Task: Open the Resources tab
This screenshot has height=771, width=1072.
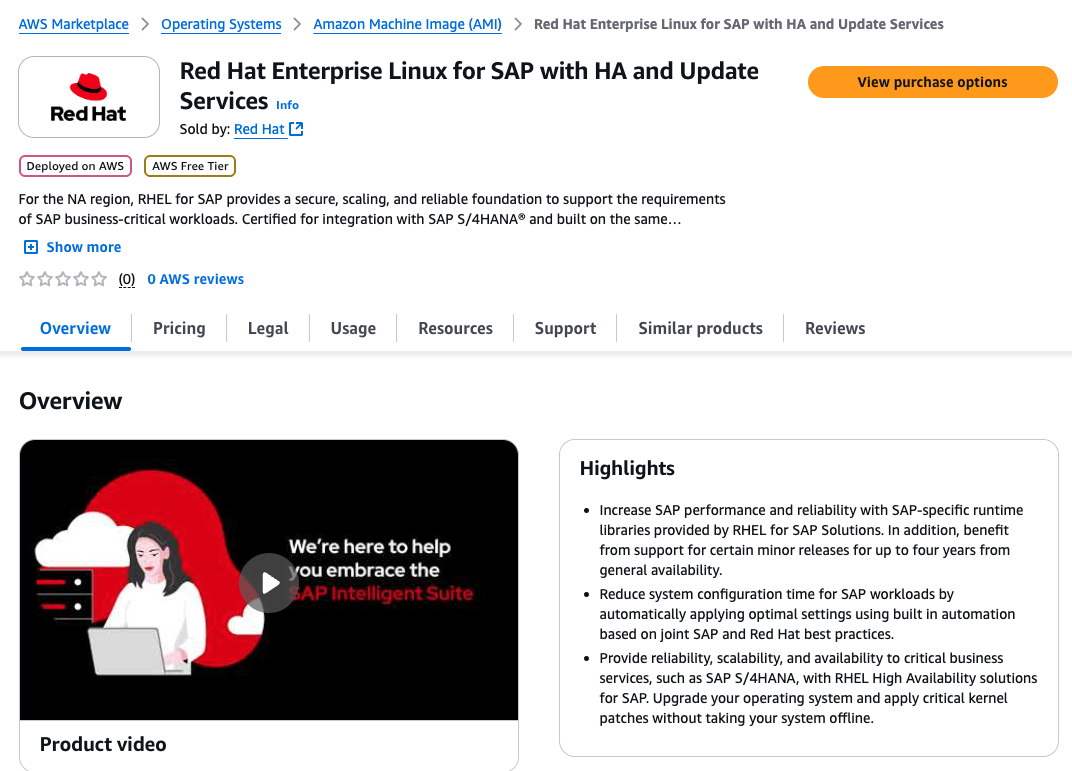Action: (455, 328)
